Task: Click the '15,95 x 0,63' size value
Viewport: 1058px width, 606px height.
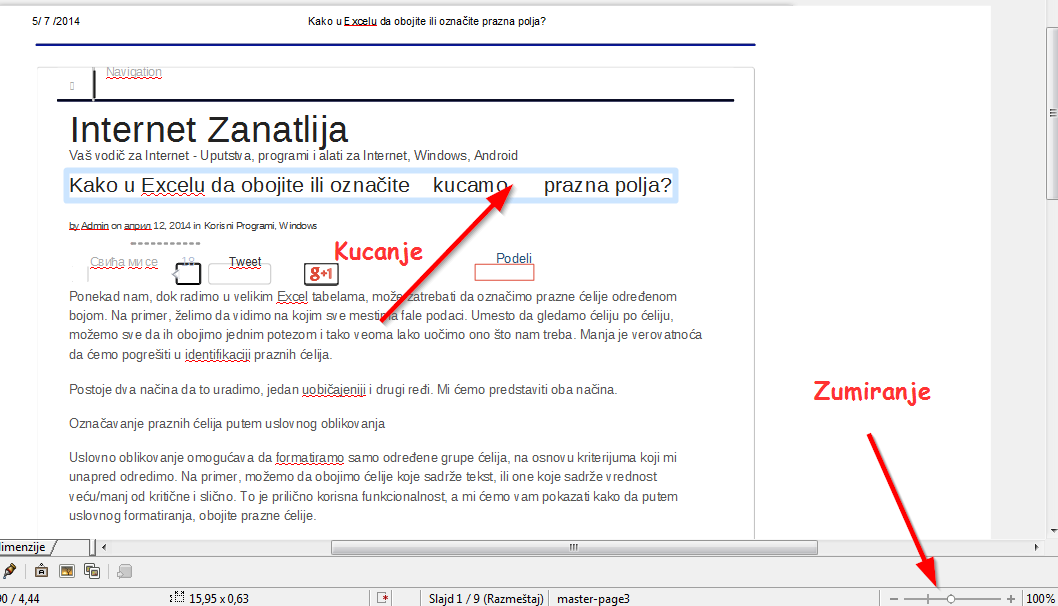Action: click(x=219, y=599)
